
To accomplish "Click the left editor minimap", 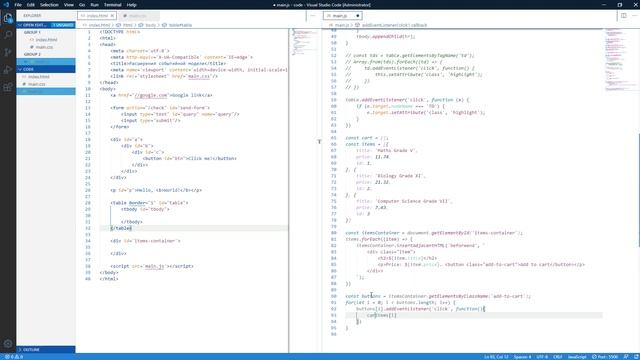I will [305, 42].
